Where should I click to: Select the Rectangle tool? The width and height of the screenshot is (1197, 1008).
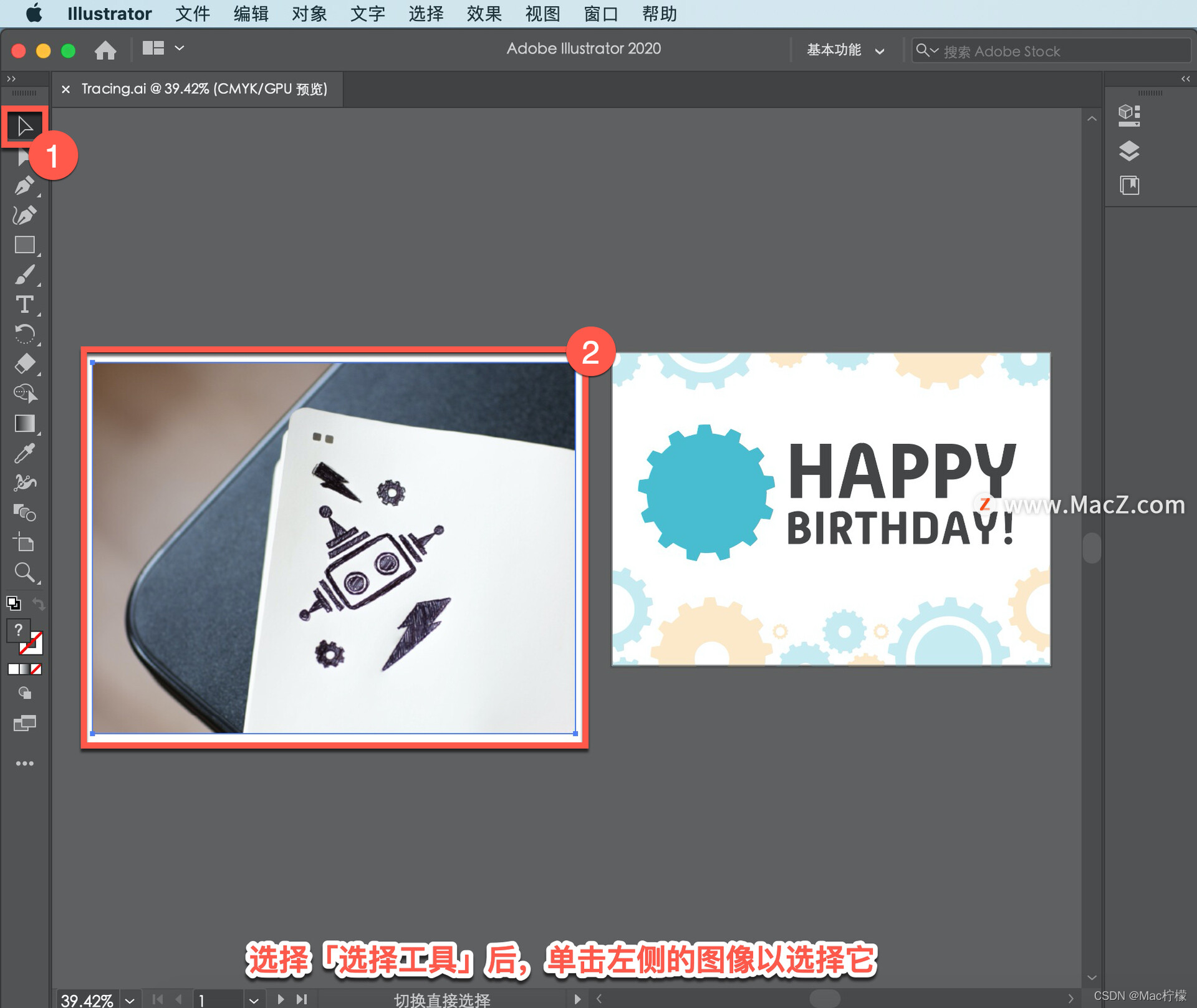click(x=24, y=245)
